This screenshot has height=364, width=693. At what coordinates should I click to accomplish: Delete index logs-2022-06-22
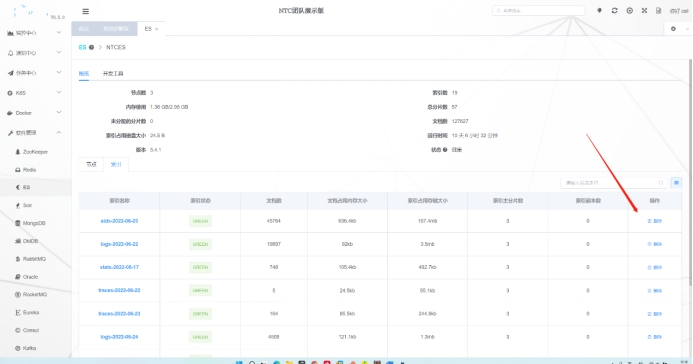(x=655, y=244)
